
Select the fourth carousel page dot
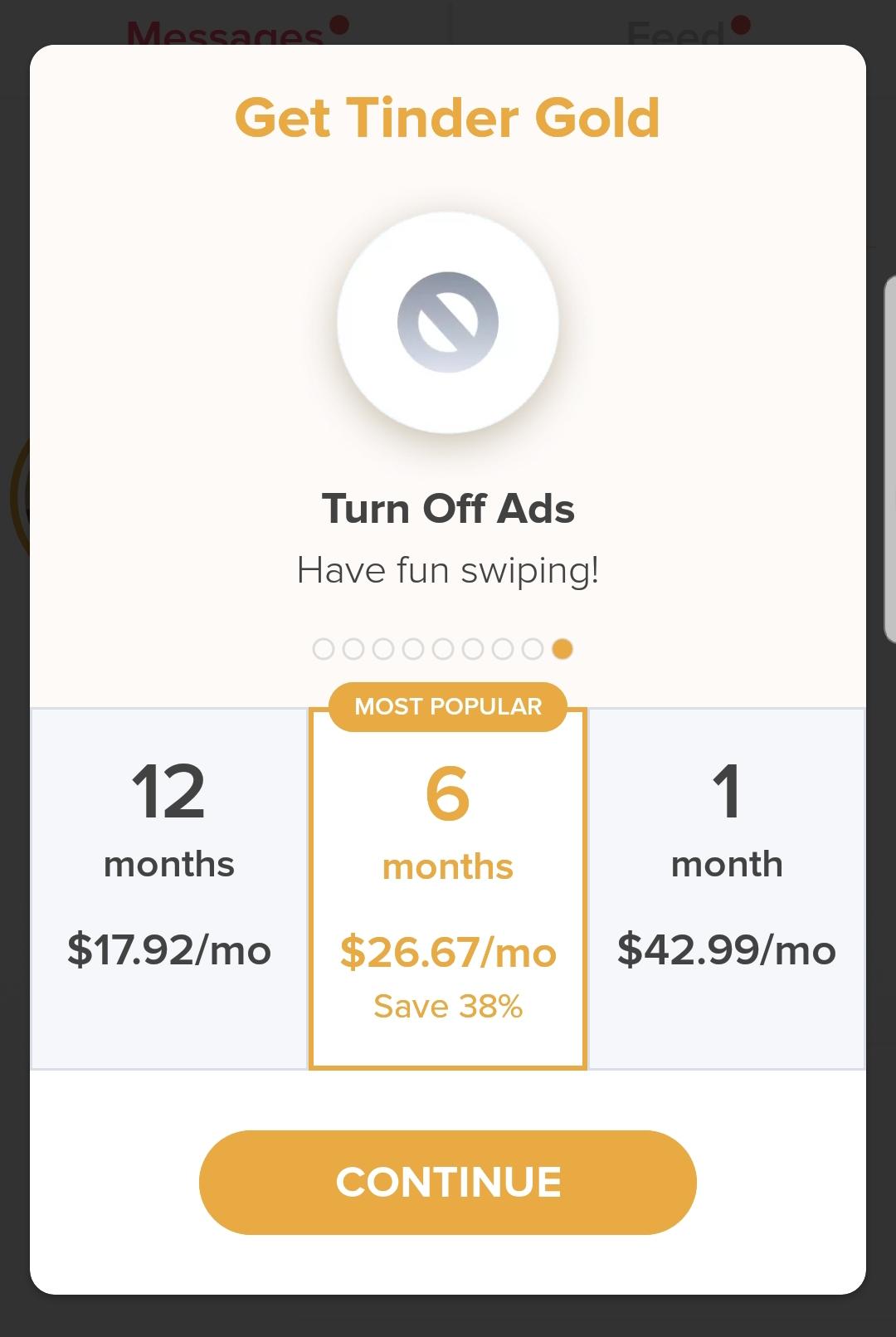pyautogui.click(x=413, y=649)
